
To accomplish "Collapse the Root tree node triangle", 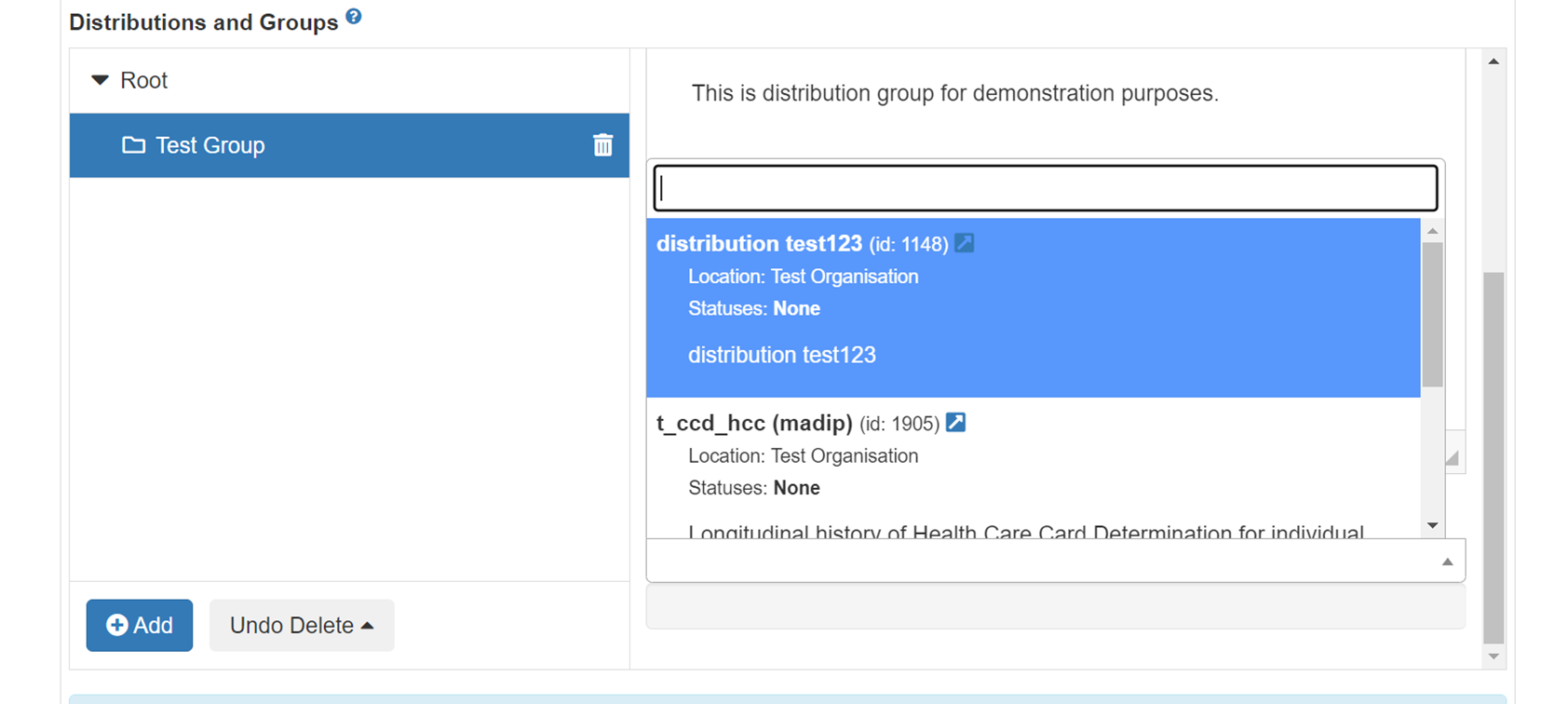I will [100, 80].
